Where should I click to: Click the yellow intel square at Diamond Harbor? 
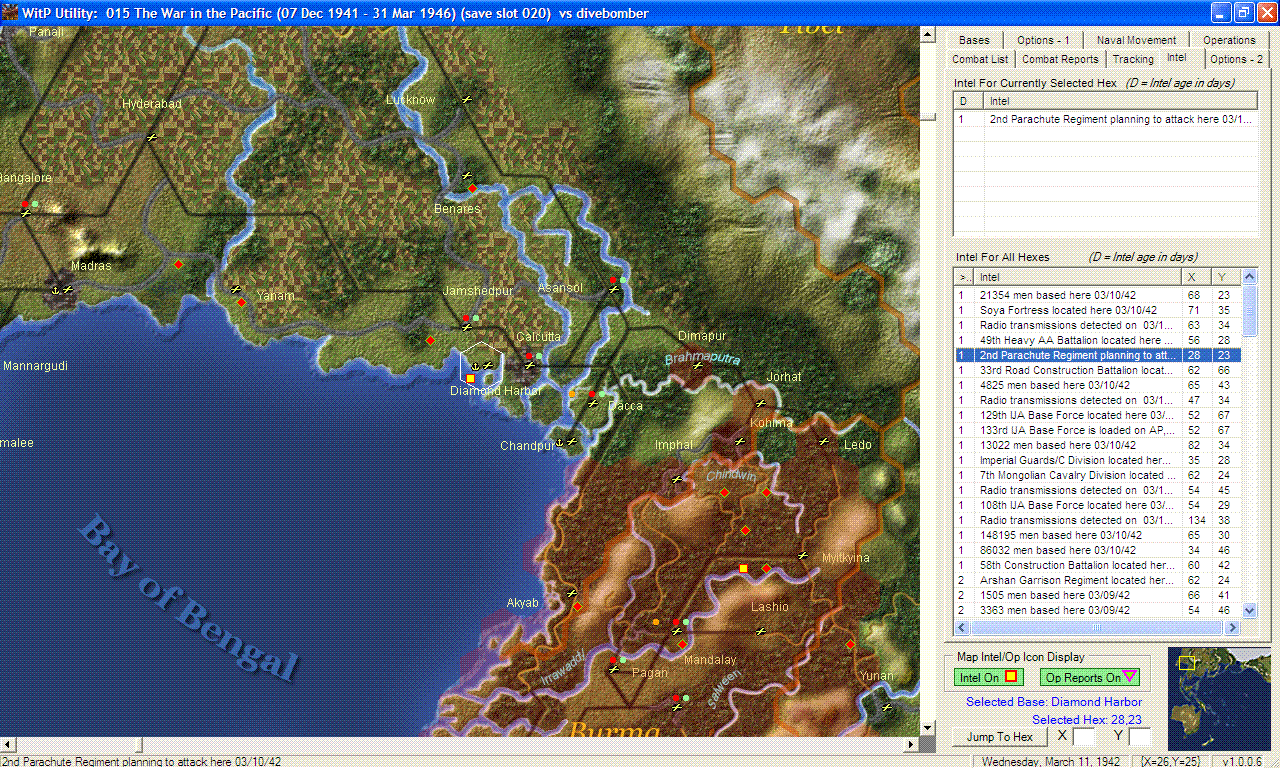point(470,378)
